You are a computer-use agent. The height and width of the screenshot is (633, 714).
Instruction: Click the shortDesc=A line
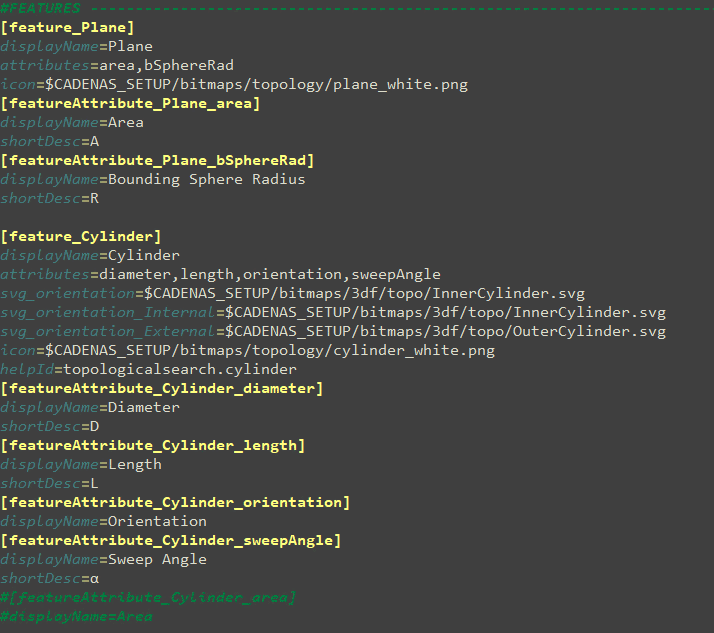(50, 142)
